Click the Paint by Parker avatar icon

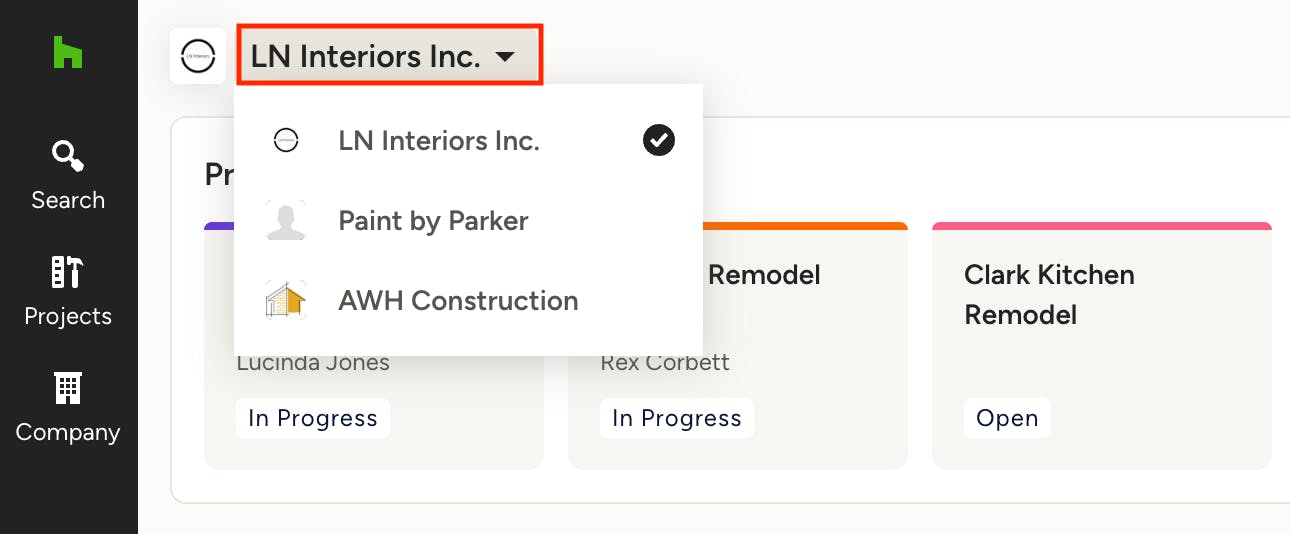(x=286, y=221)
